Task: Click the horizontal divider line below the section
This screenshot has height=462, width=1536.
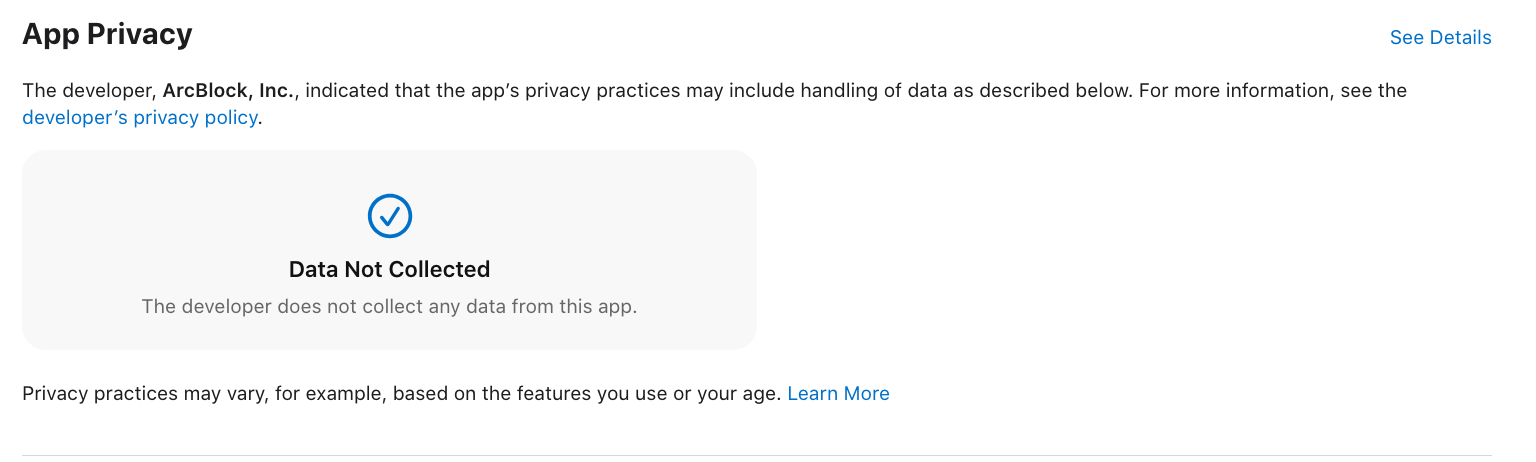Action: point(756,455)
